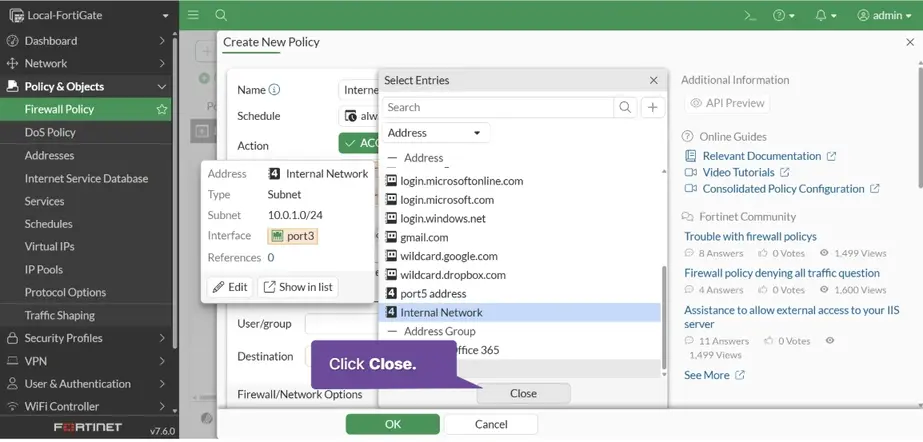Viewport: 923px width, 442px height.
Task: Select wildcard.google.com entry
Action: (x=441, y=257)
